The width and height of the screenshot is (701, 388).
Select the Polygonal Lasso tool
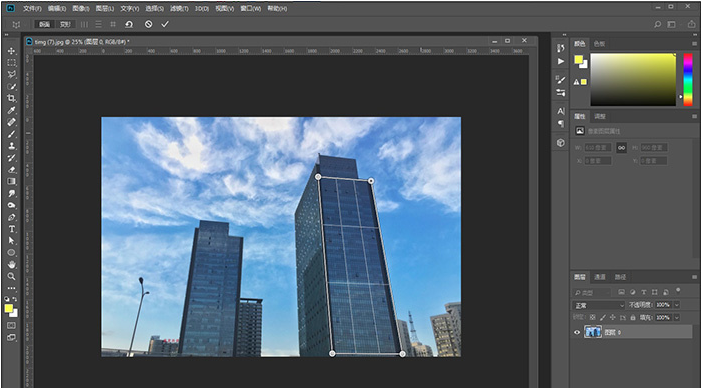coord(12,75)
